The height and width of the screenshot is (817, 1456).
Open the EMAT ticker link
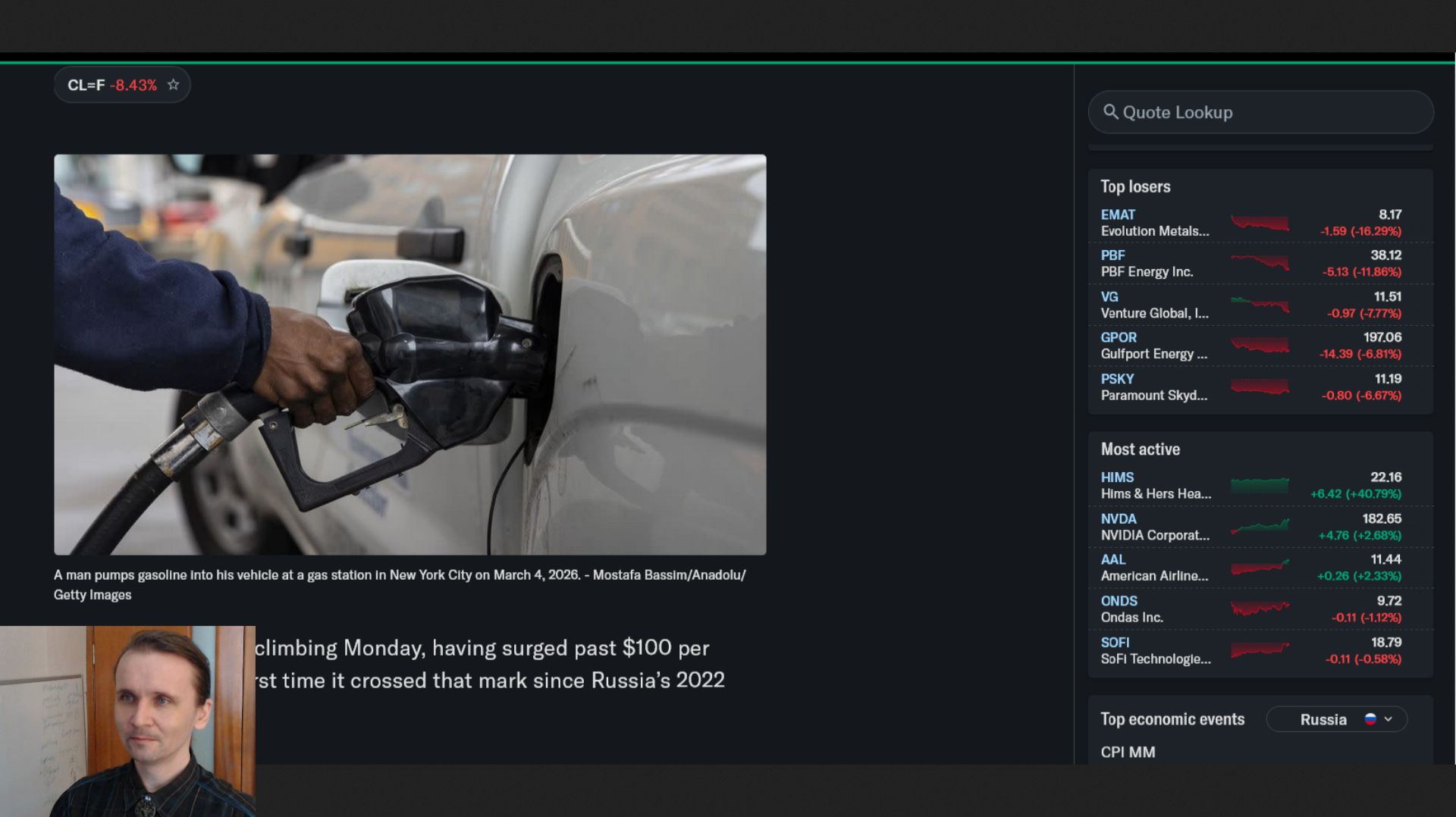(1118, 214)
